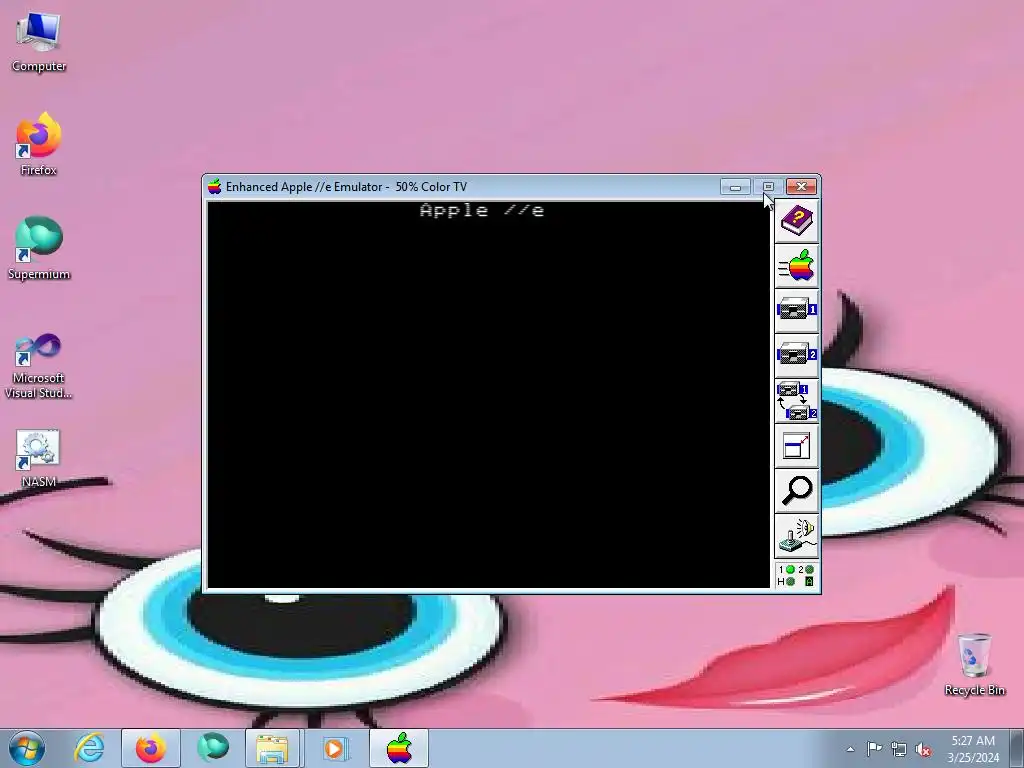Select the Microsoft Visual Studio shortcut
Screen dimensions: 1024x768
point(39,366)
